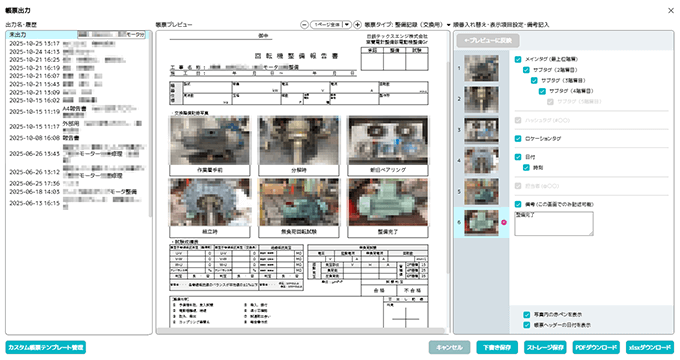Image resolution: width=680 pixels, height=360 pixels.
Task: Click the キャンセル button
Action: click(x=449, y=347)
